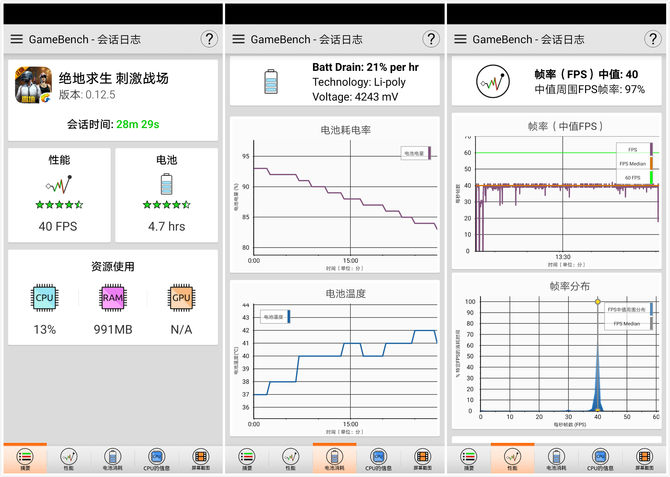Screen dimensions: 670x477
Task: Click 60 FPS green legend entry
Action: 635,177
